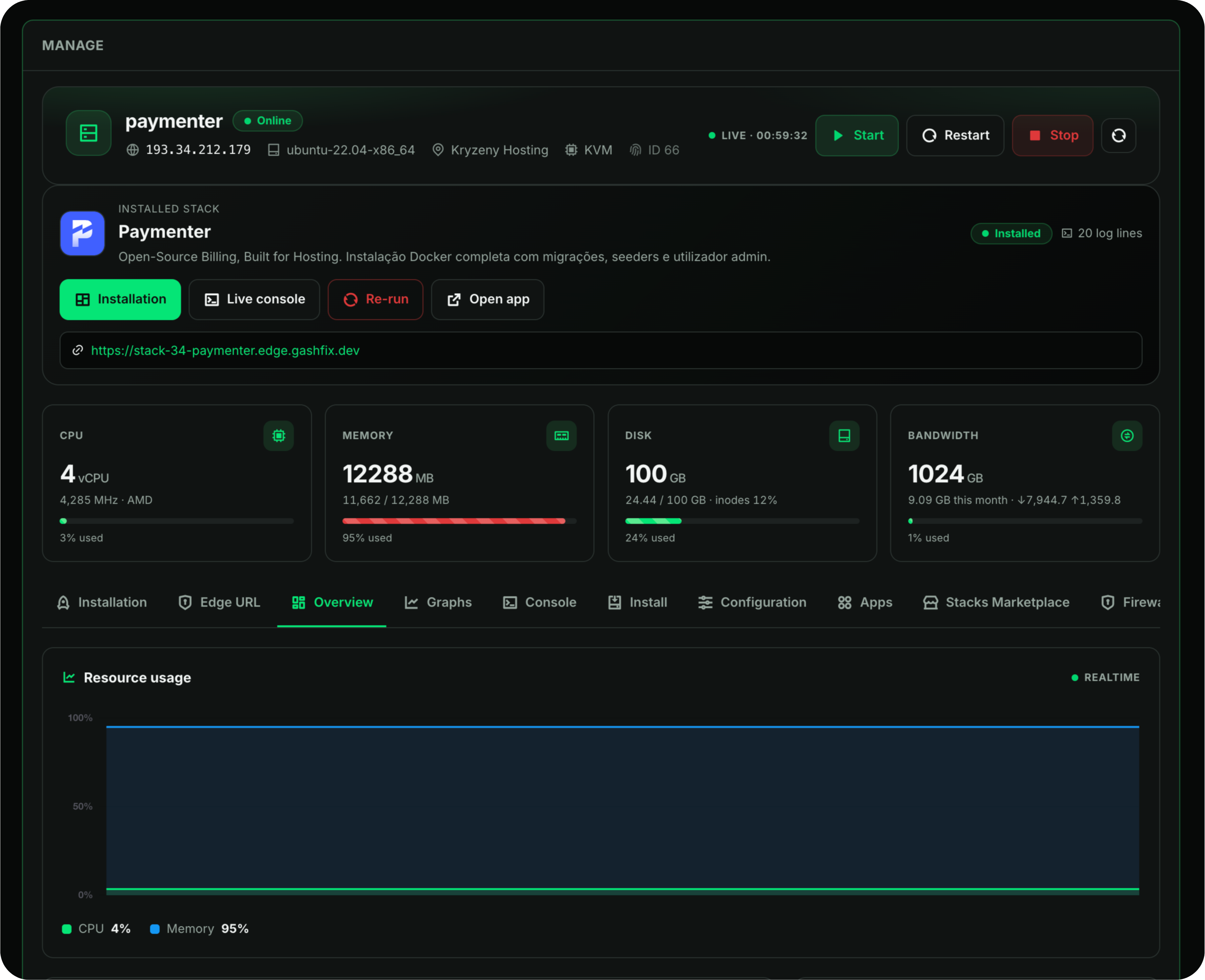Click the red Memory usage progress bar
Image resolution: width=1205 pixels, height=980 pixels.
coord(459,521)
